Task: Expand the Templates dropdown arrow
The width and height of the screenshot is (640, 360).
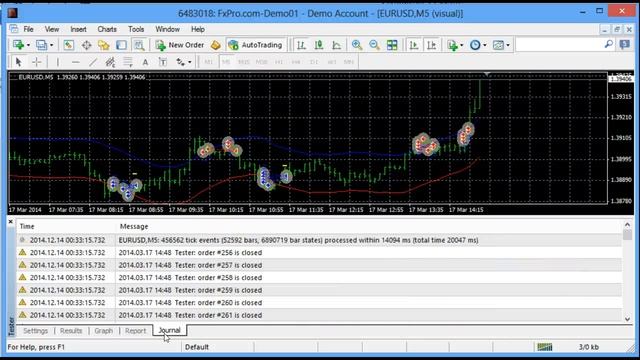Action: tap(508, 45)
